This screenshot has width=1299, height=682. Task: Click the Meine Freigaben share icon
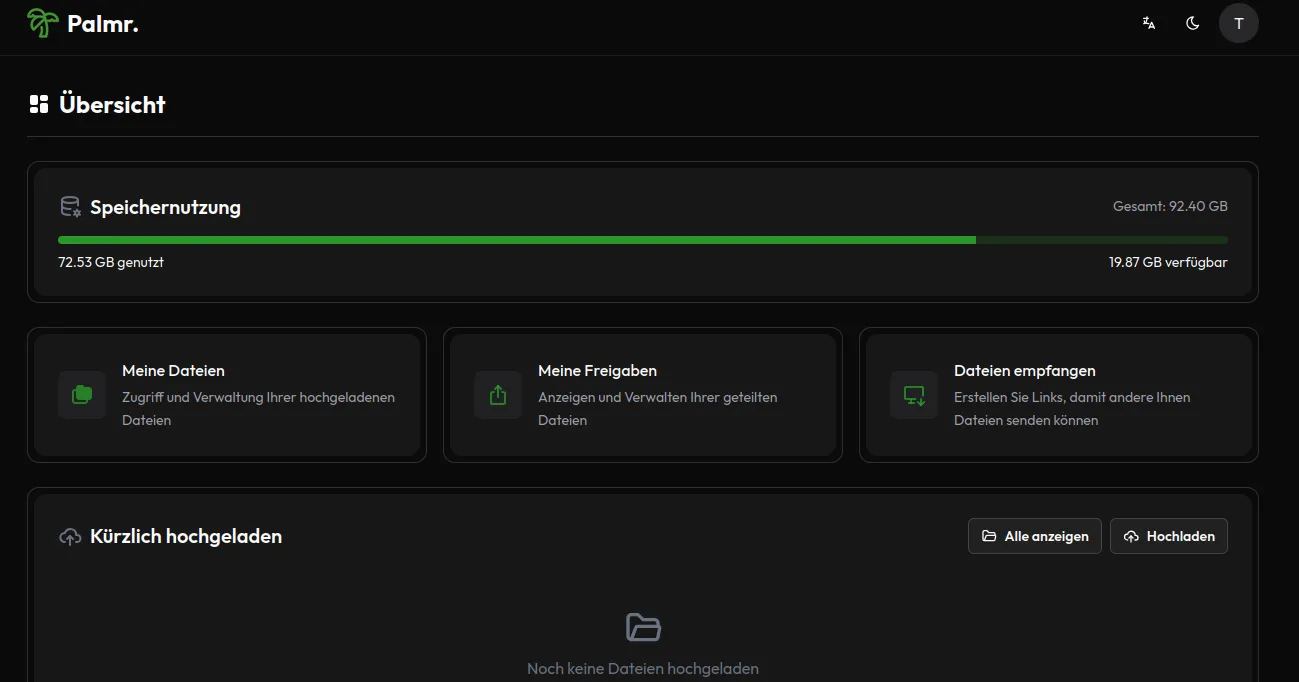(x=497, y=395)
